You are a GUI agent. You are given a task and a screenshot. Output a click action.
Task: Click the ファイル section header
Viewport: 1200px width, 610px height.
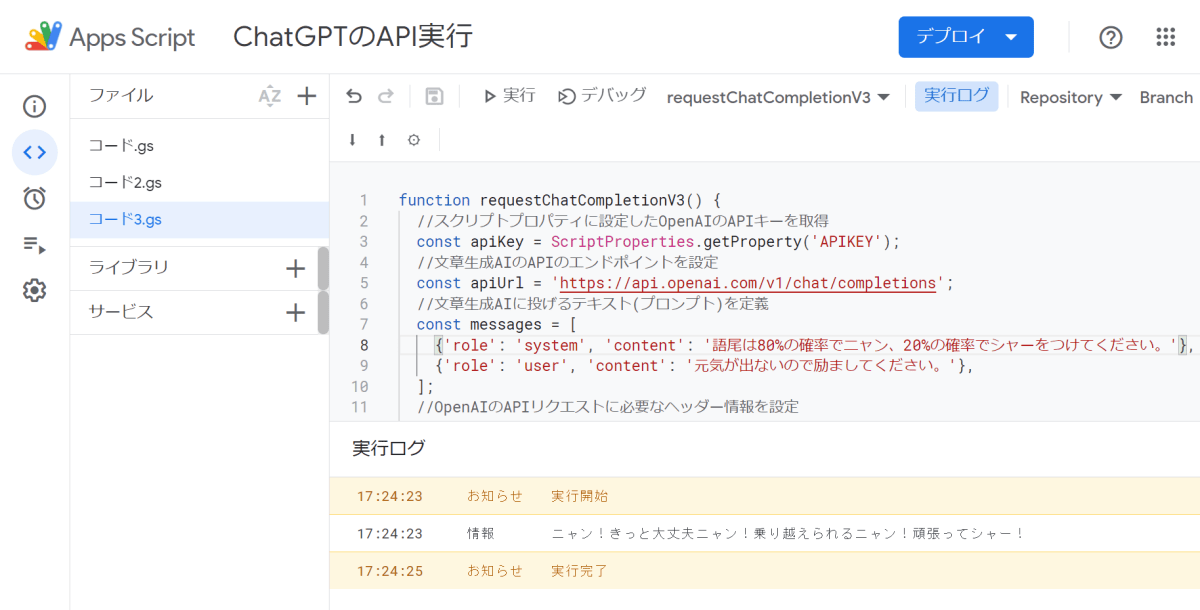coord(121,96)
